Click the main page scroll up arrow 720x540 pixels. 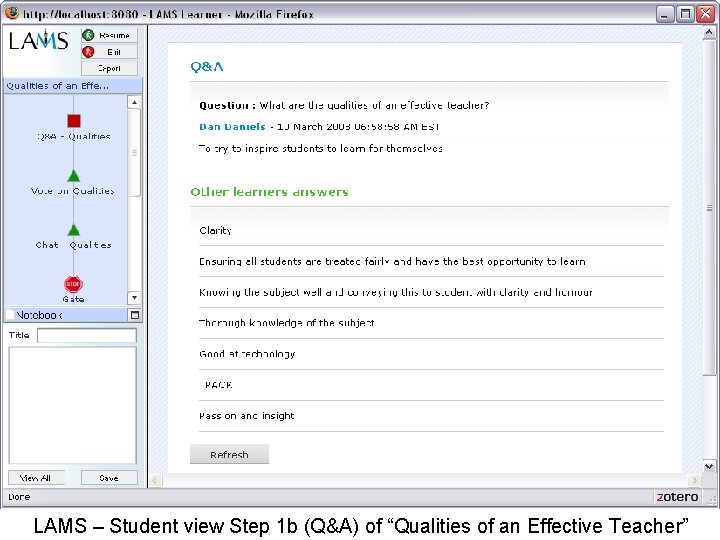pyautogui.click(x=709, y=33)
